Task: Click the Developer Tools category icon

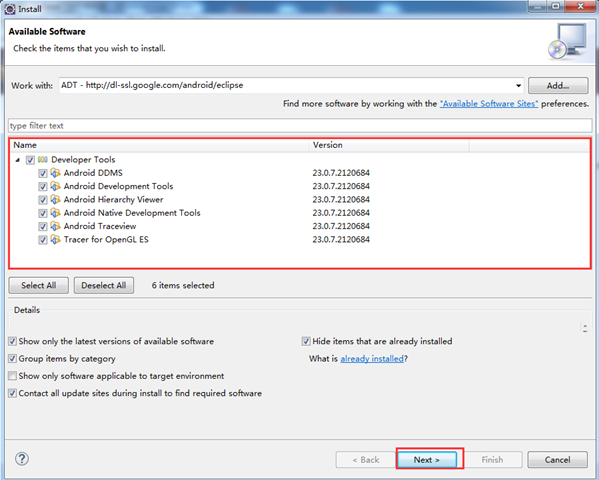Action: tap(43, 160)
